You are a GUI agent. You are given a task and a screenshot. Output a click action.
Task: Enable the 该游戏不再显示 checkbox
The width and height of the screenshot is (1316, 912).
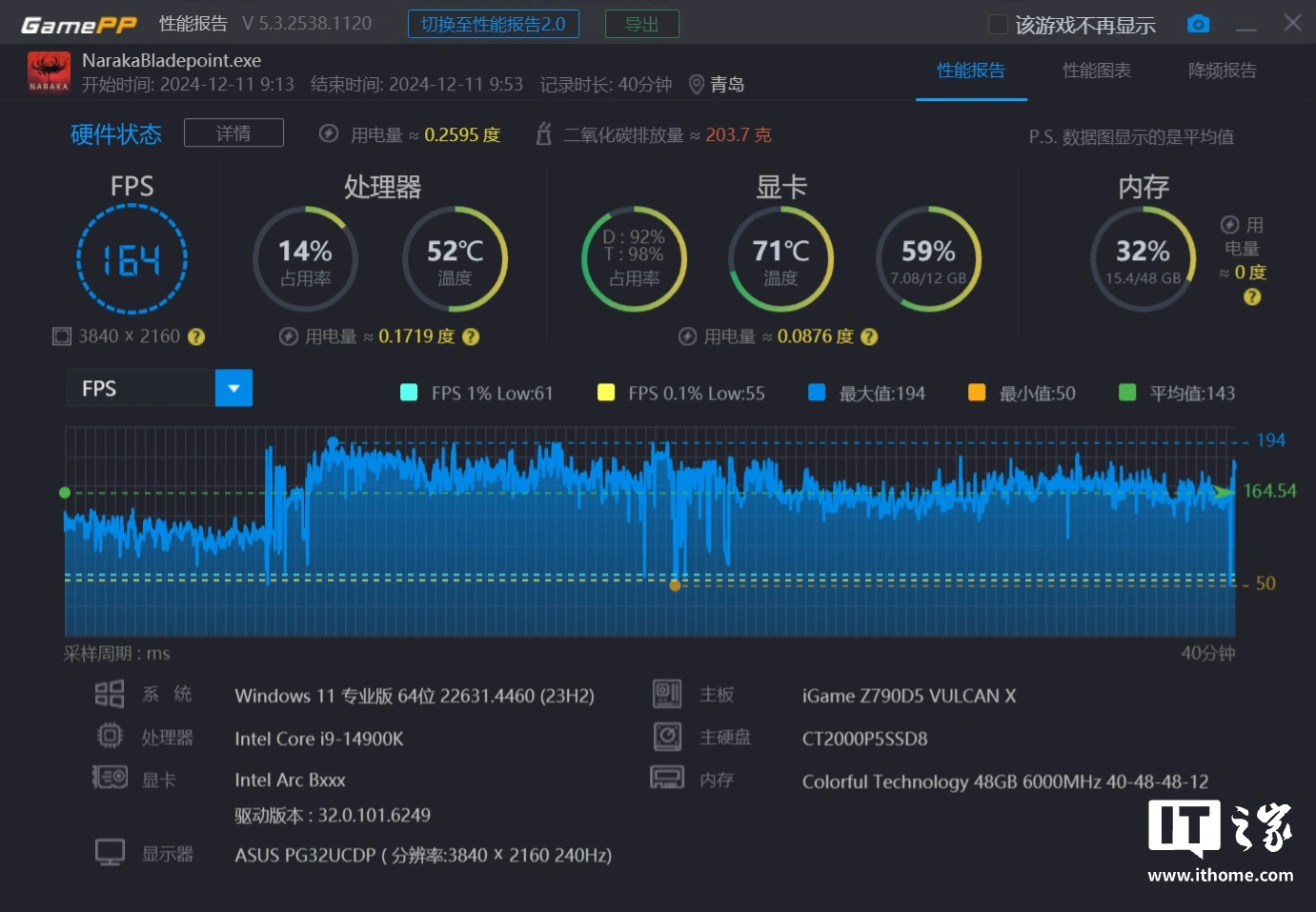click(998, 25)
